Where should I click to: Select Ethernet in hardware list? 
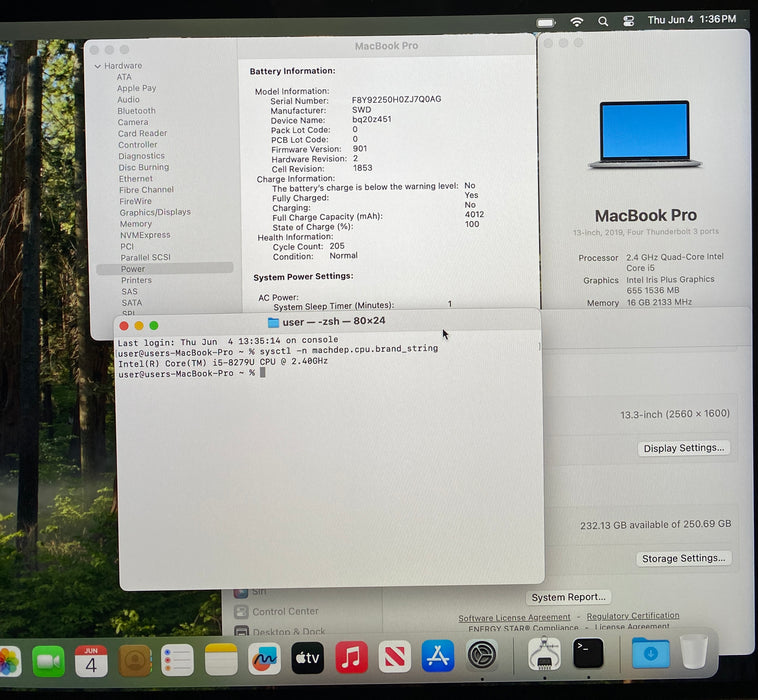[136, 179]
